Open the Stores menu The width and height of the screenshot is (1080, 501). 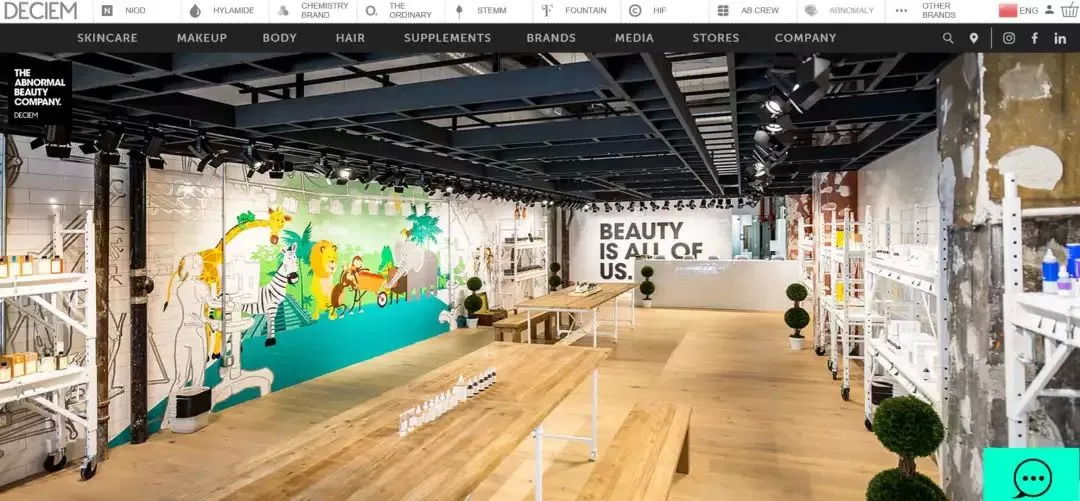[x=716, y=38]
